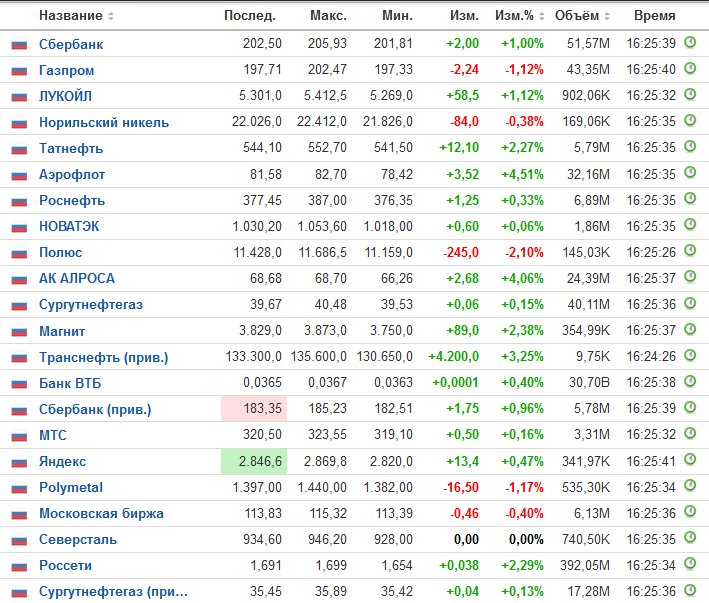The image size is (709, 603).
Task: Click the change value +4.200,0
Action: [453, 357]
